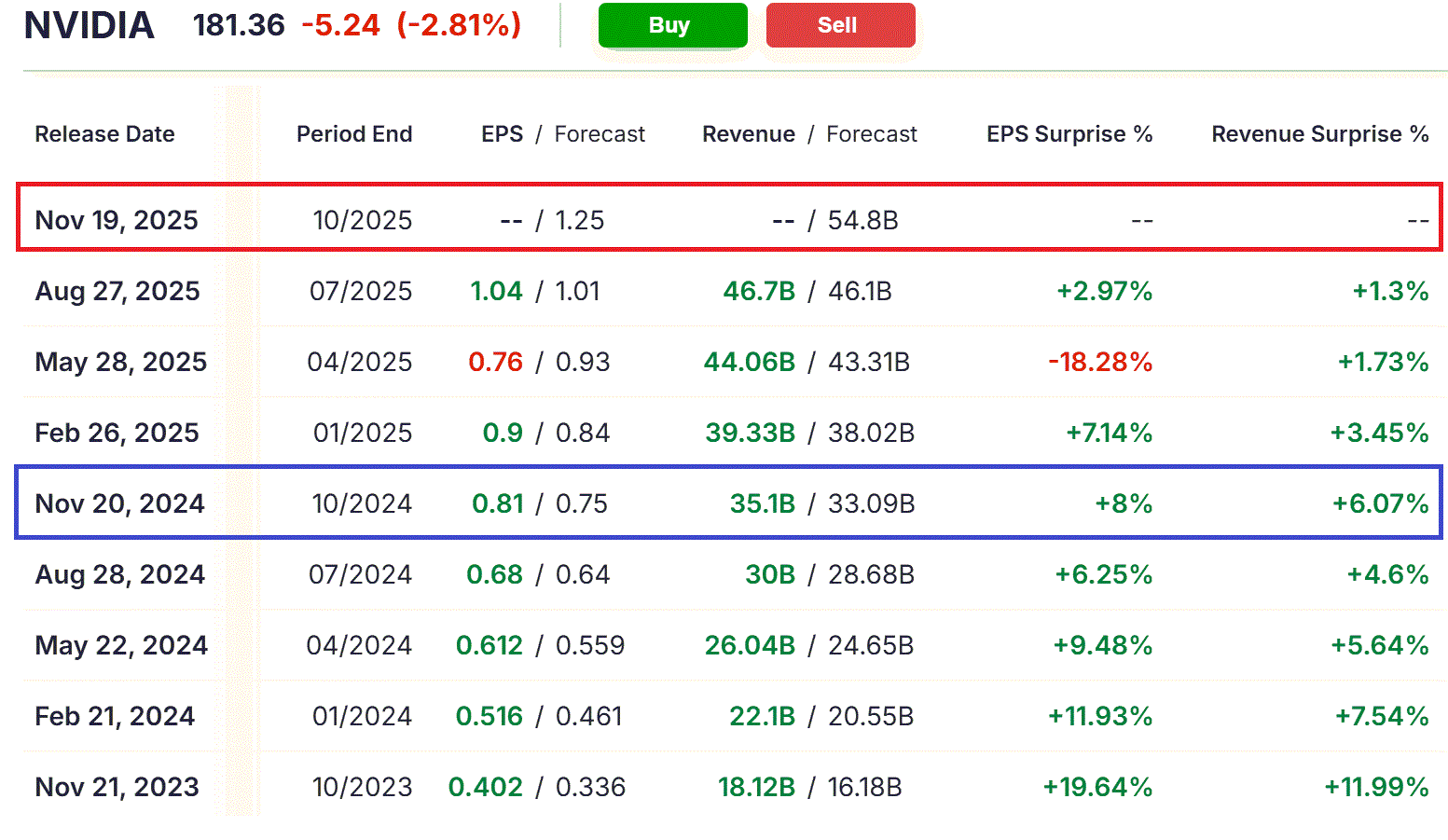
Task: Click the -18.28% EPS surprise value
Action: pos(1100,362)
